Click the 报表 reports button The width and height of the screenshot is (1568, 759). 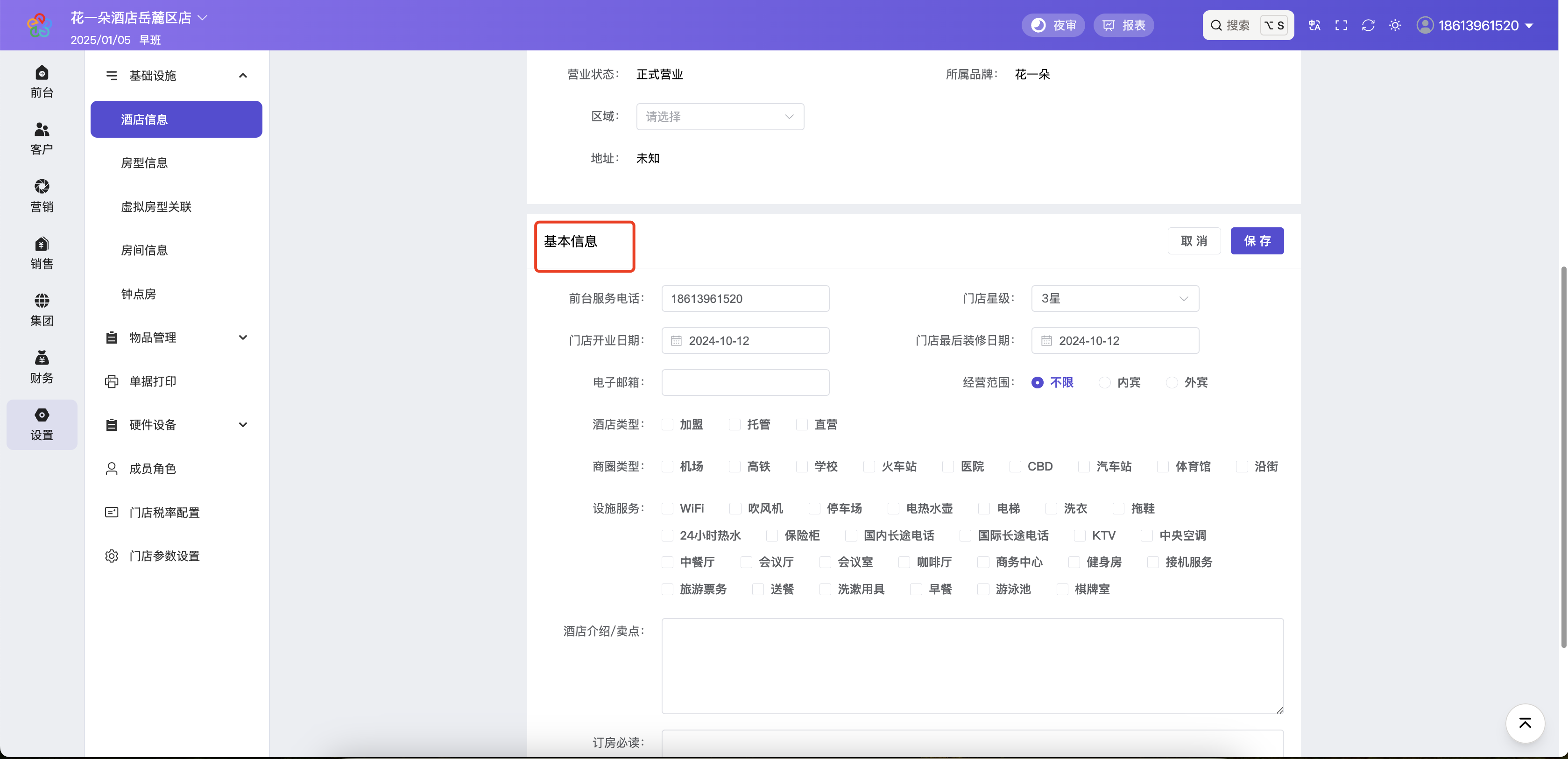click(1123, 25)
